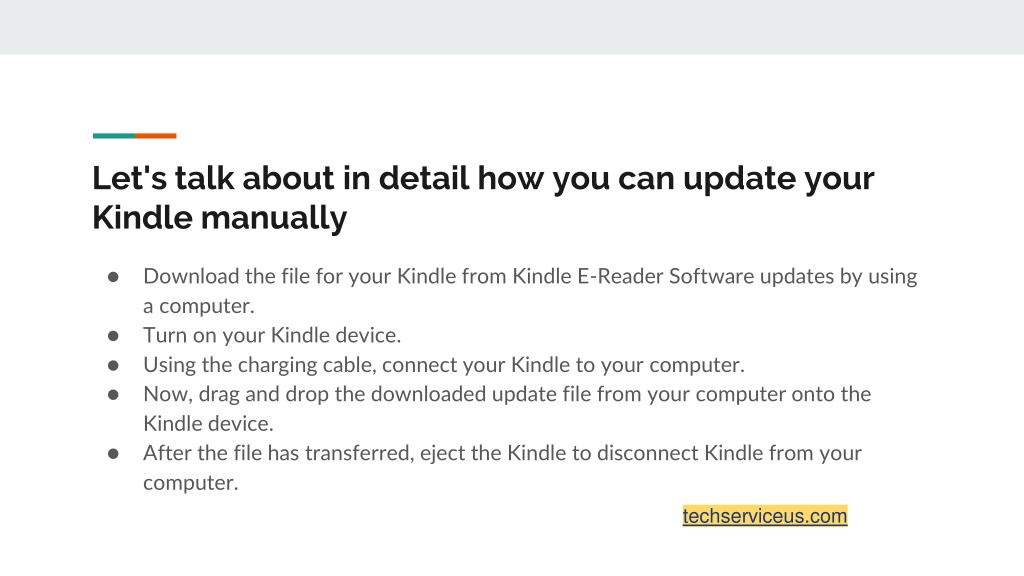Click the bullet dot before "After the file has transferred"
This screenshot has height=576, width=1024.
coord(113,453)
